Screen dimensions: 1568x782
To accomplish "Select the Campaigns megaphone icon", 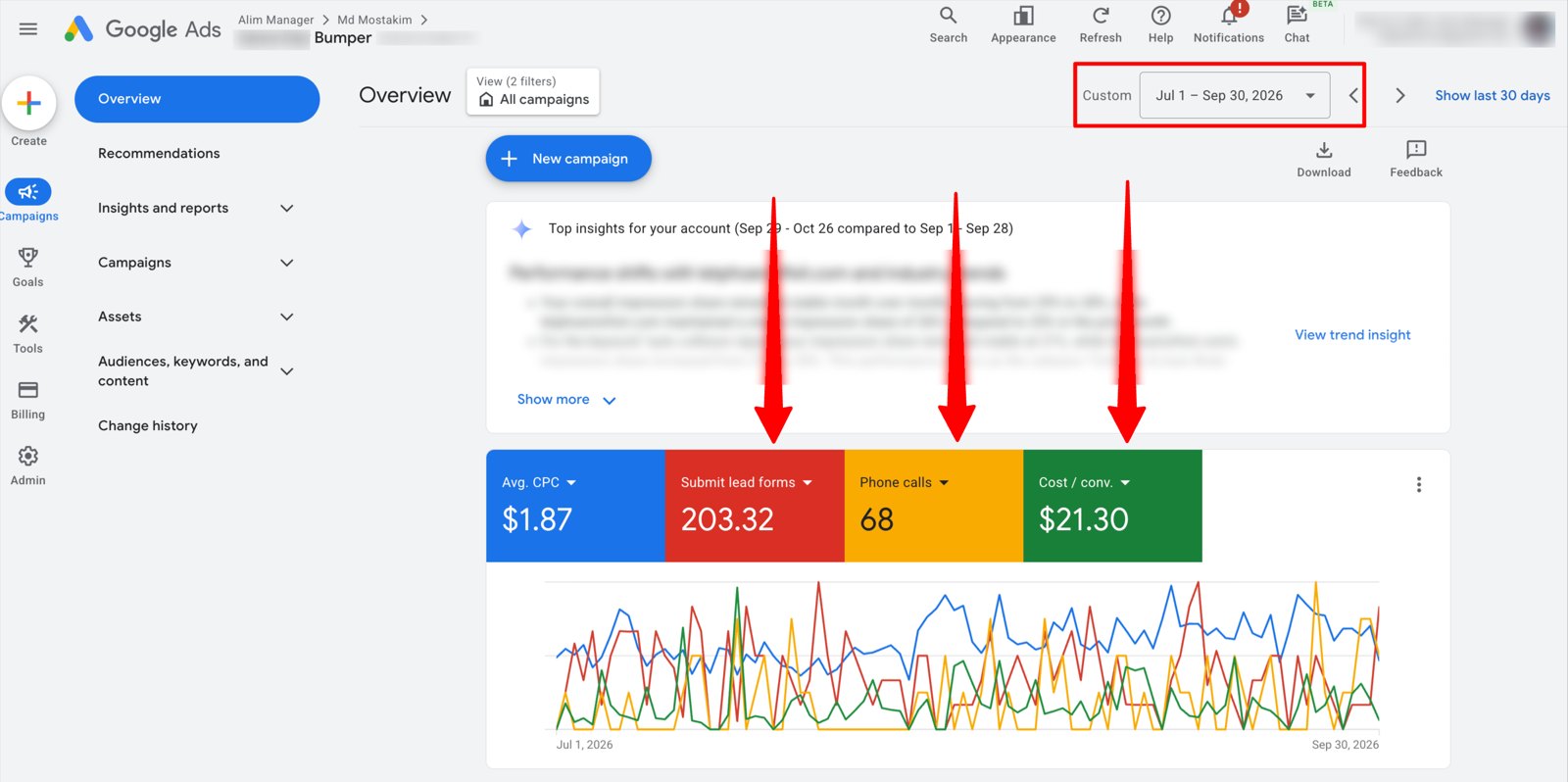I will 28,192.
